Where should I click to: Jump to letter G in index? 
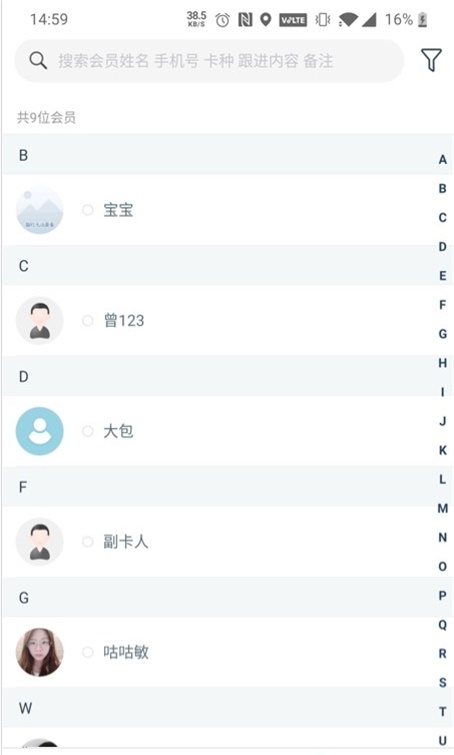coord(442,334)
